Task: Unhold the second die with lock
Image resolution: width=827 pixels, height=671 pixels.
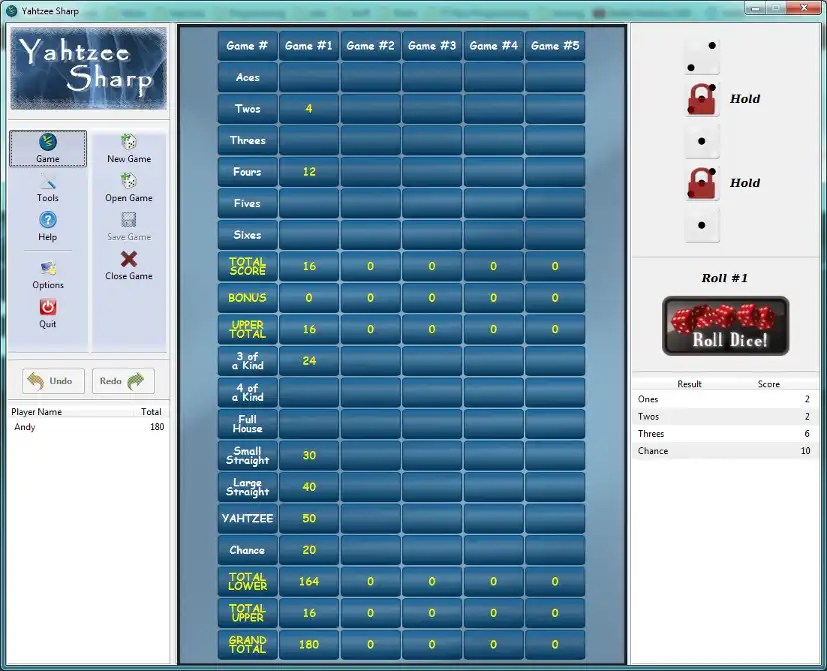Action: click(x=702, y=99)
